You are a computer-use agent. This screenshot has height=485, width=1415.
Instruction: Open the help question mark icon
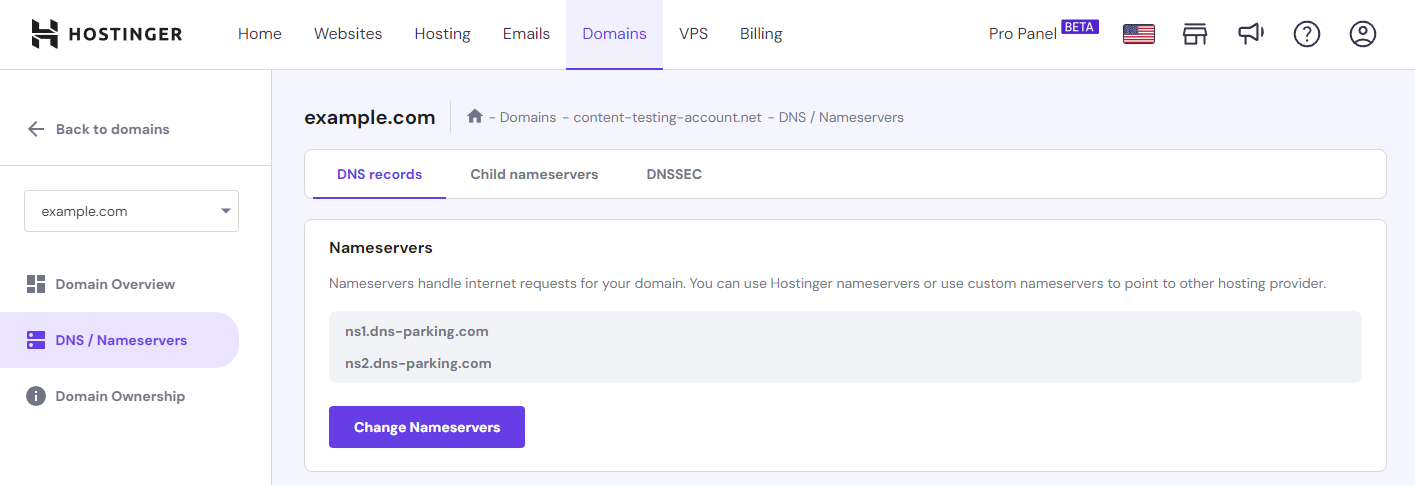pyautogui.click(x=1307, y=34)
